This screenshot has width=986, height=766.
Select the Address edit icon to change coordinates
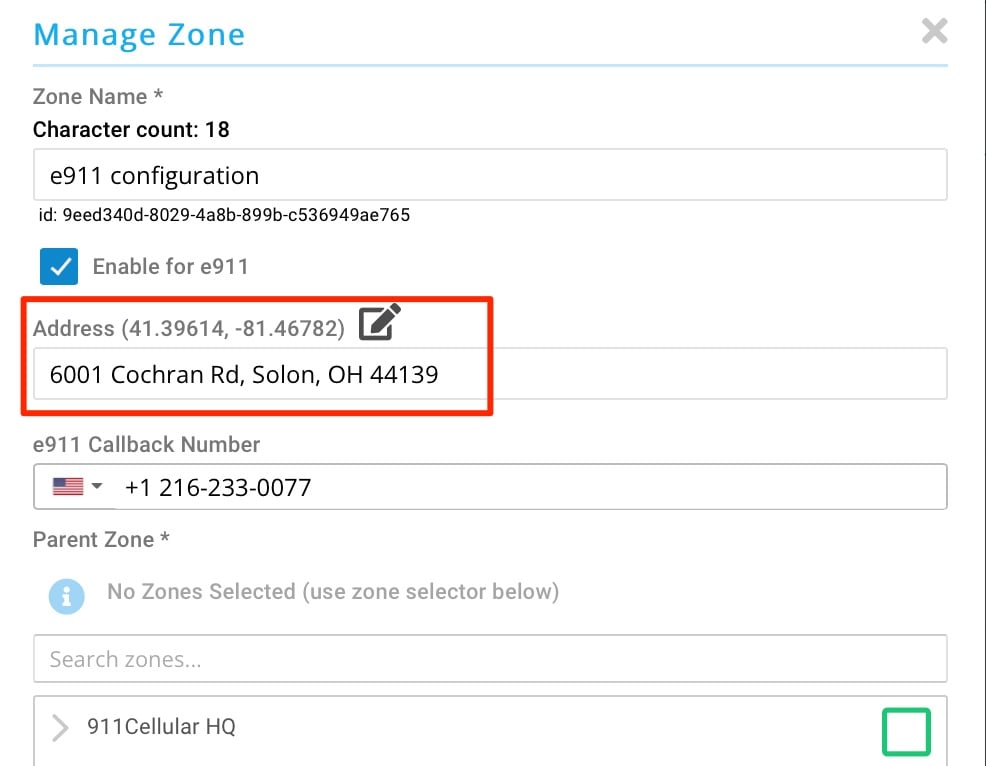coord(378,320)
